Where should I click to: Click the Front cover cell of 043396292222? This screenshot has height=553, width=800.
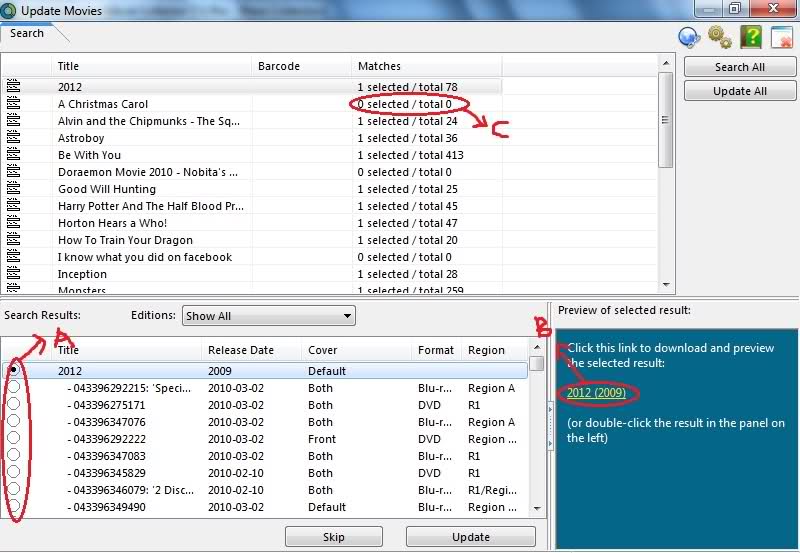click(x=322, y=439)
